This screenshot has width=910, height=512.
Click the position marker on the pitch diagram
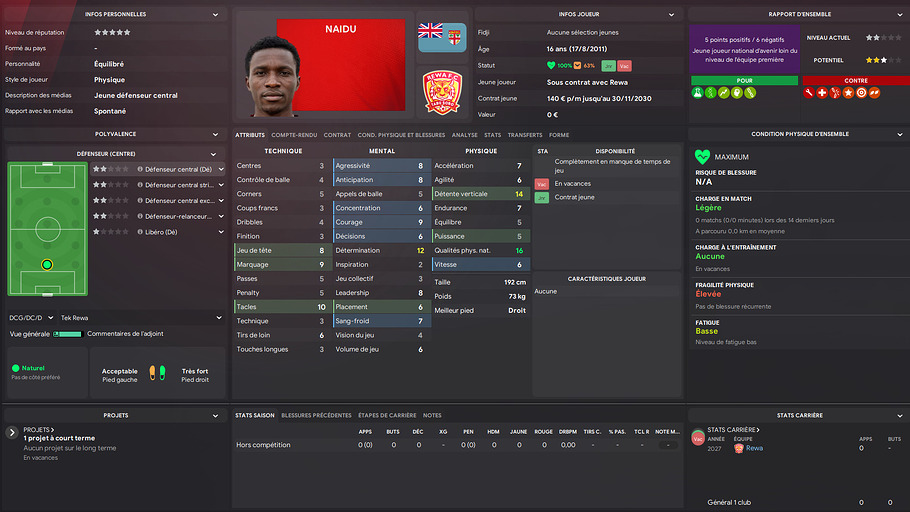point(47,265)
